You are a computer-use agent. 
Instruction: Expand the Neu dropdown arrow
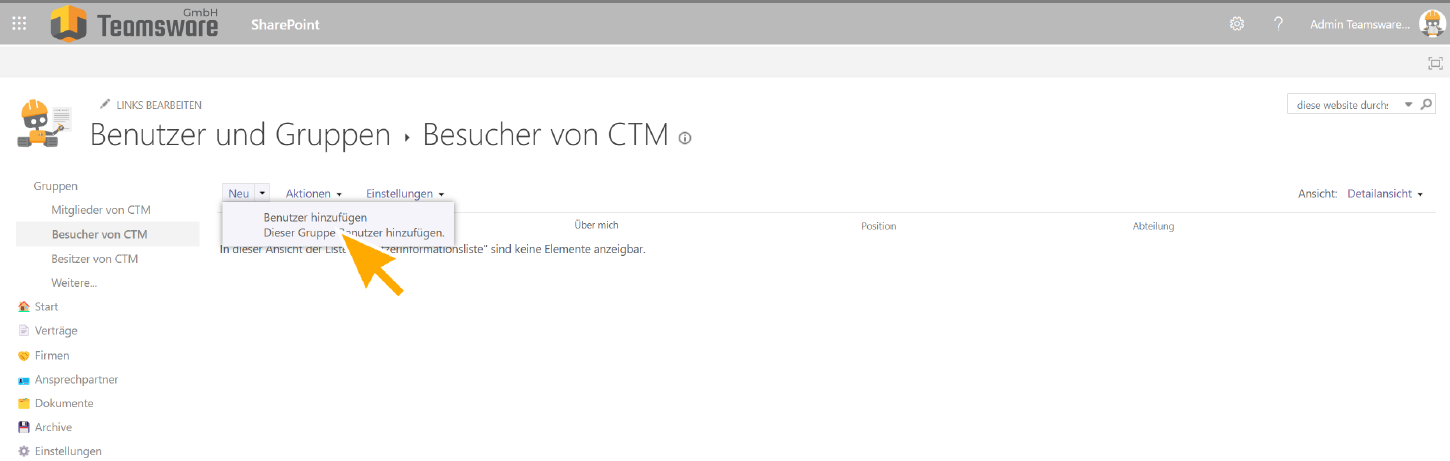(x=262, y=193)
